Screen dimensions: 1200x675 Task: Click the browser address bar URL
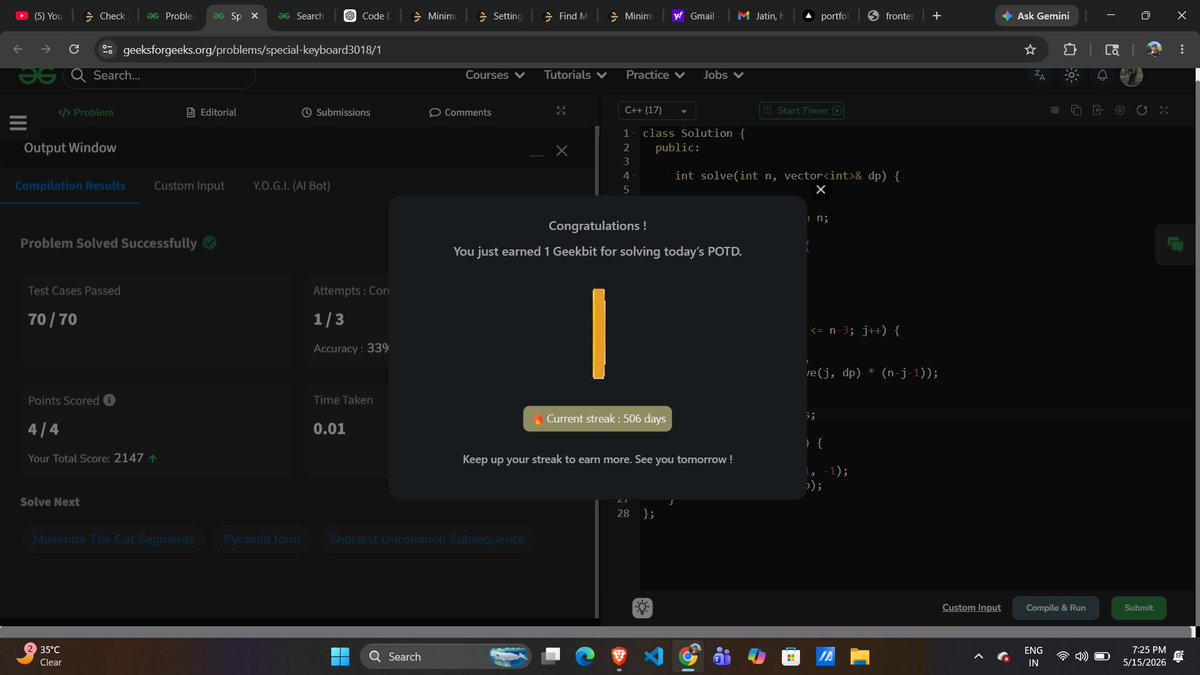pos(251,49)
